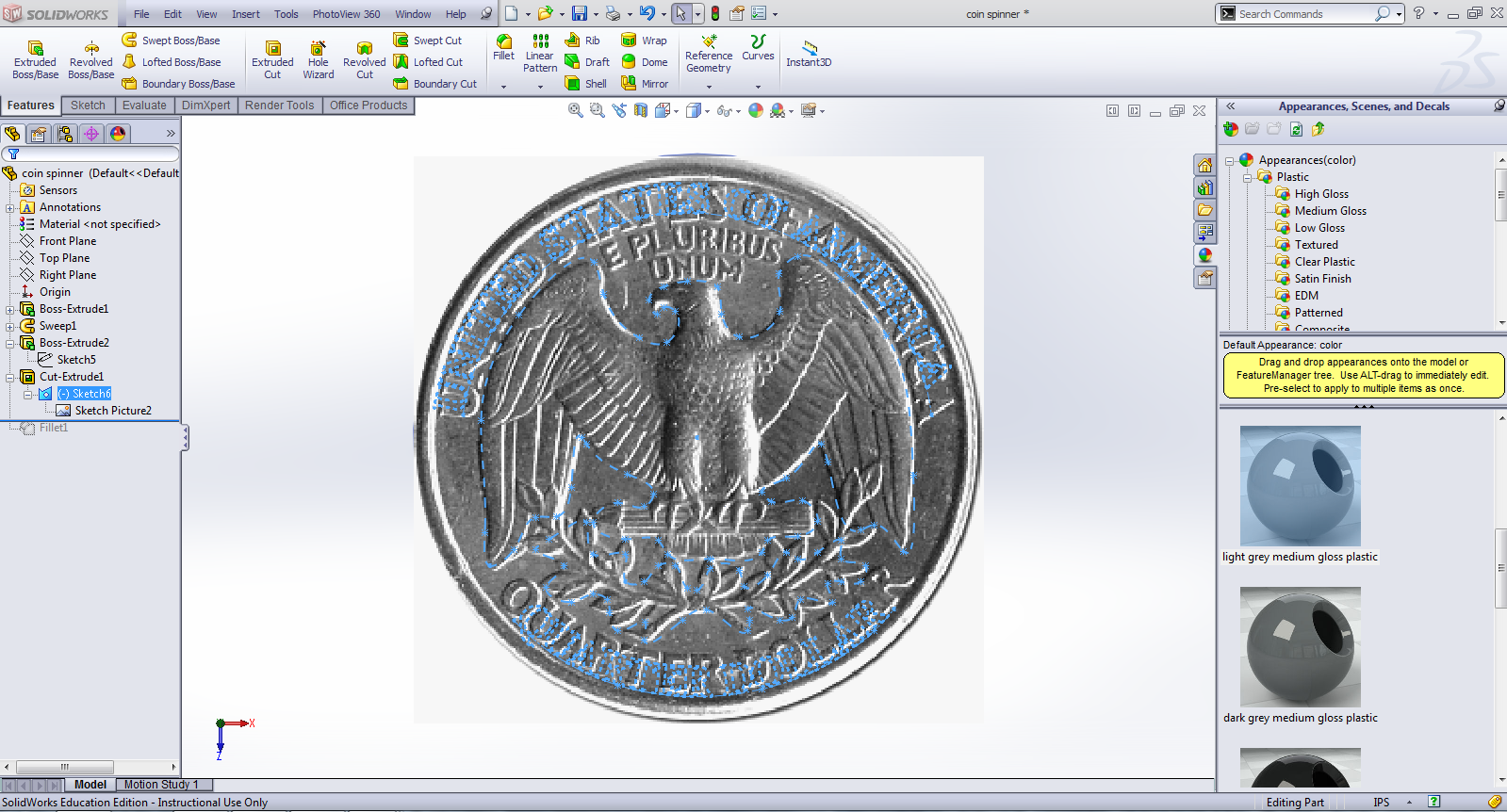Open the SolidWorks Resources home pane tab
This screenshot has width=1507, height=812.
[1204, 165]
